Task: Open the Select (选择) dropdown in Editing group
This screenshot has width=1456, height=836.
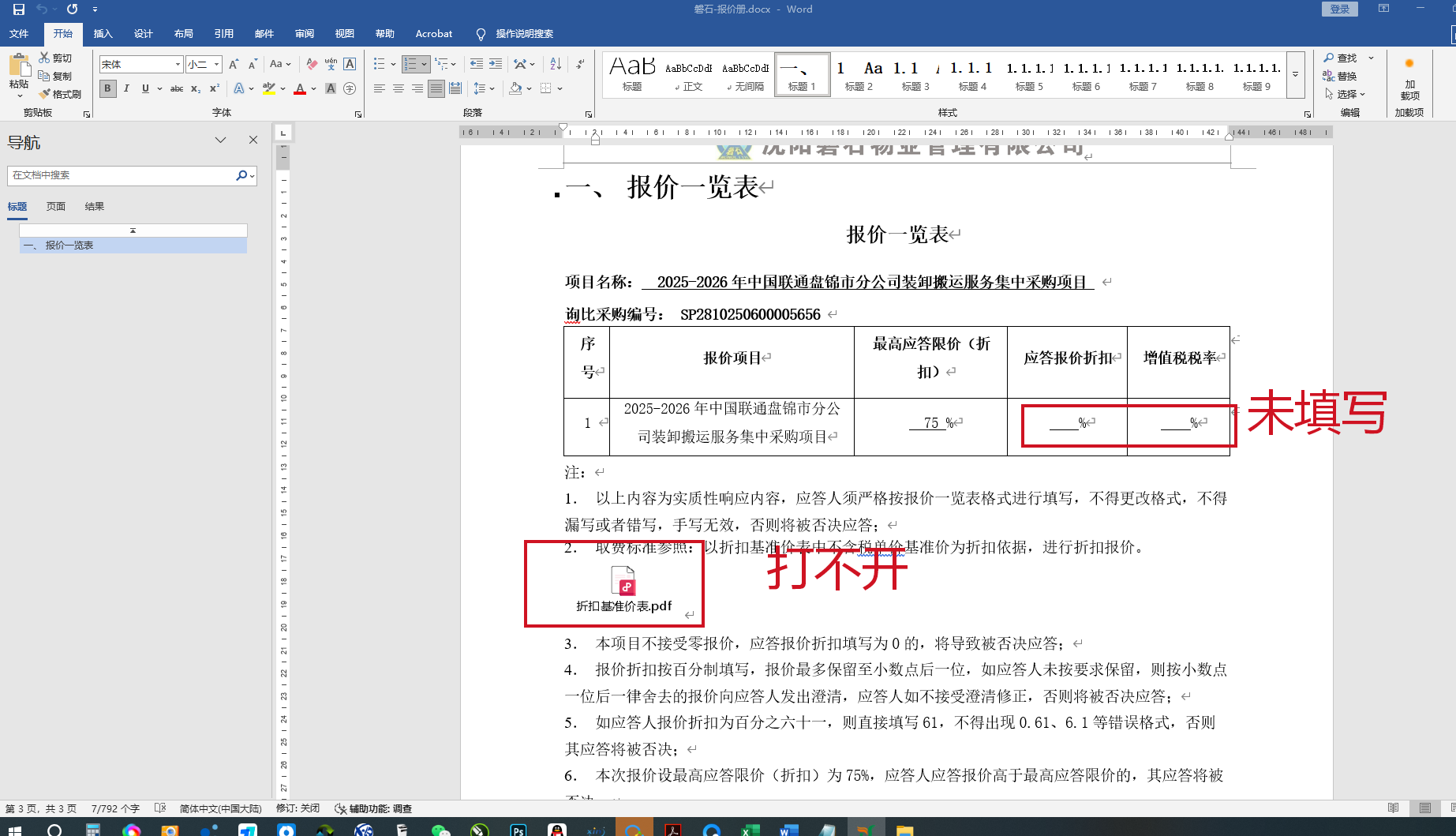Action: pyautogui.click(x=1345, y=94)
